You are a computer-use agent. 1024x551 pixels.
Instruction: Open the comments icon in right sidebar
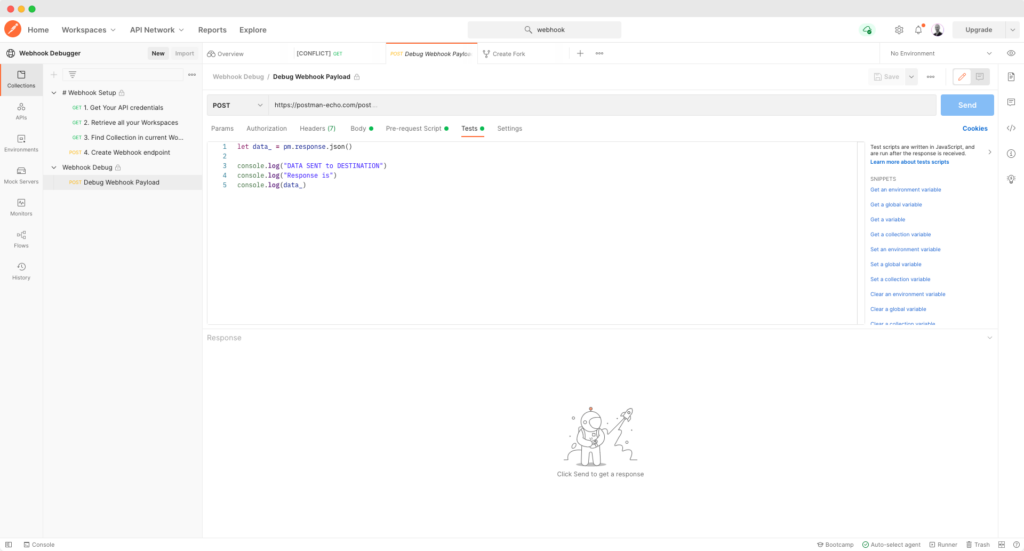1011,102
